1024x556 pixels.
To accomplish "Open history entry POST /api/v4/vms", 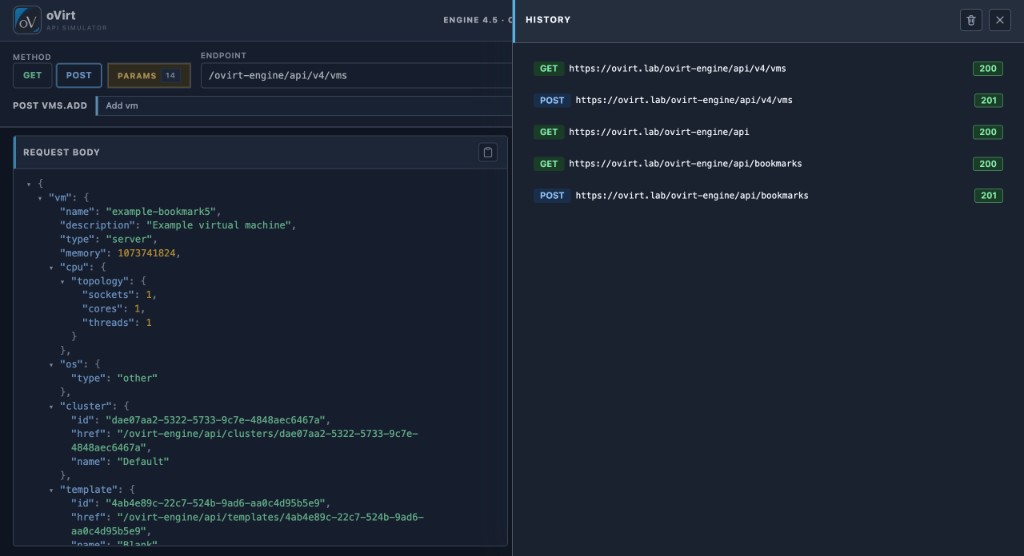I will coord(768,100).
